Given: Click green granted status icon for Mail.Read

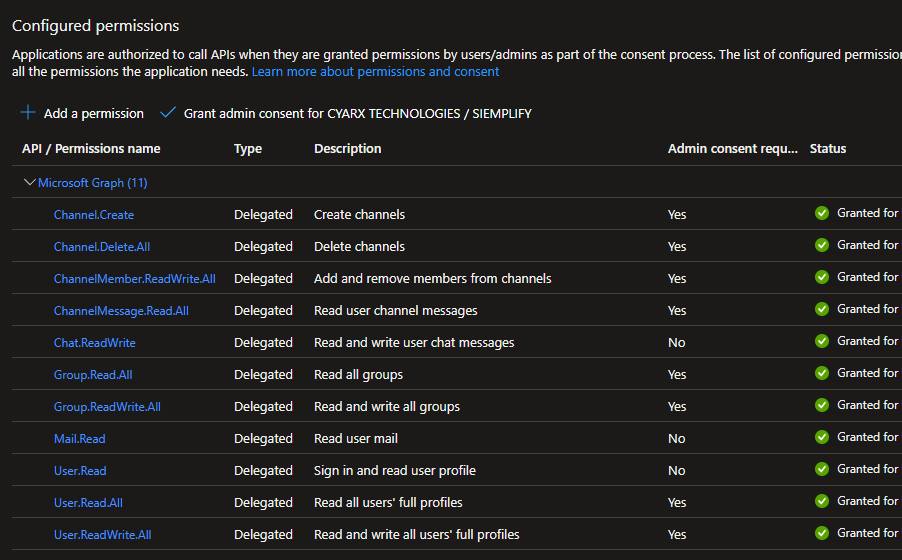Looking at the screenshot, I should pyautogui.click(x=822, y=437).
